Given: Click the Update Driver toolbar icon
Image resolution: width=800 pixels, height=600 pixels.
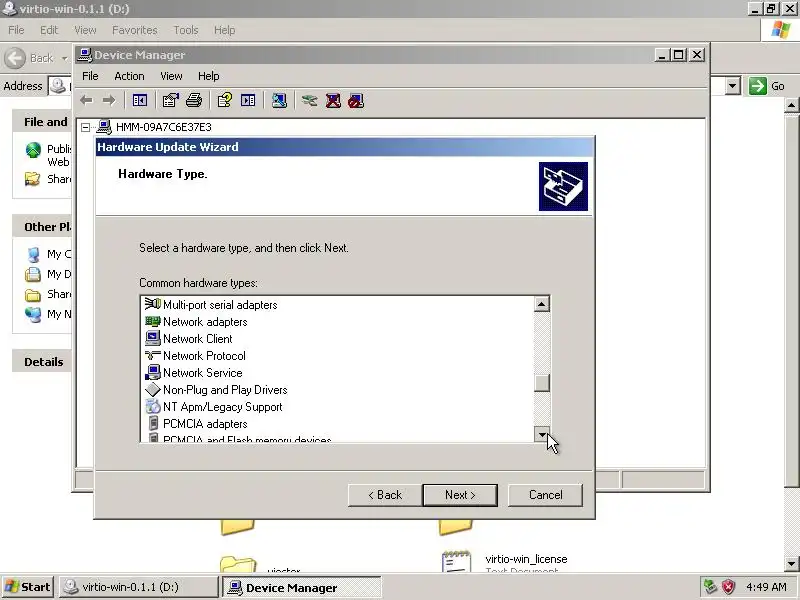Looking at the screenshot, I should (x=309, y=101).
